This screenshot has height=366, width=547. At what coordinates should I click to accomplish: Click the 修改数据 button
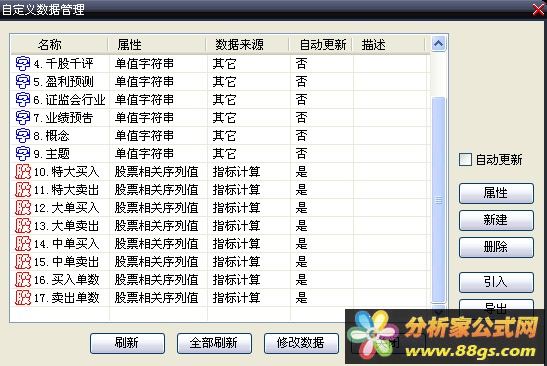pyautogui.click(x=301, y=343)
